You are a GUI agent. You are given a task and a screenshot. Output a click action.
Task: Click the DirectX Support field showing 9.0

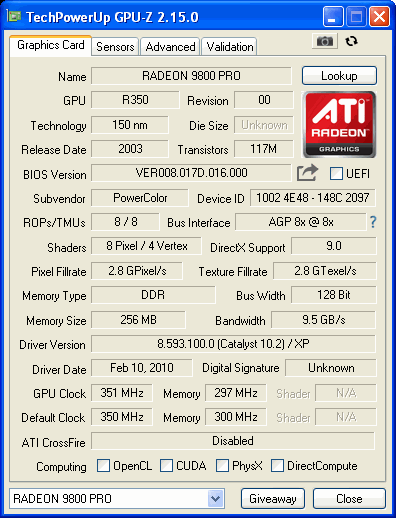pyautogui.click(x=334, y=246)
